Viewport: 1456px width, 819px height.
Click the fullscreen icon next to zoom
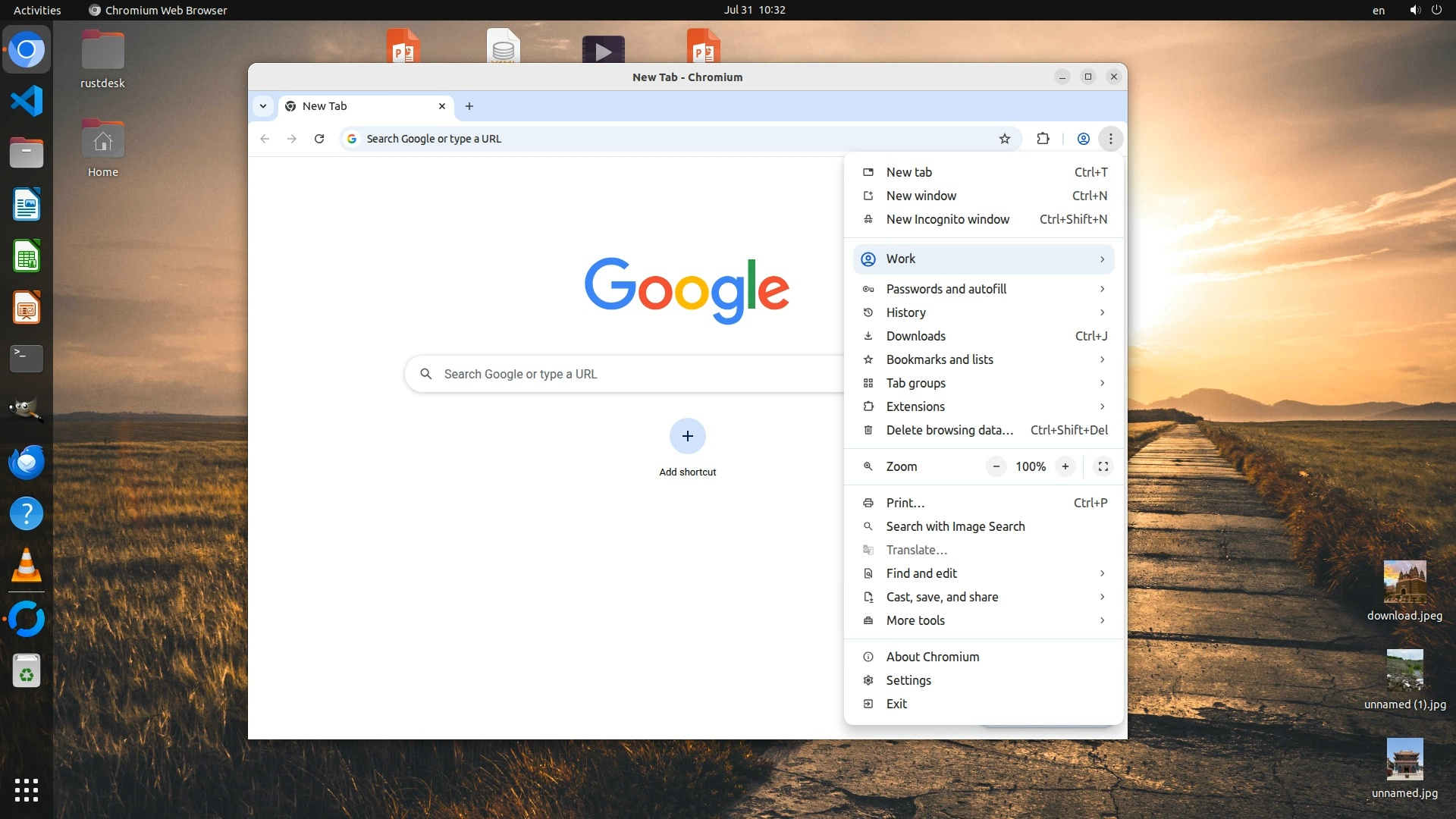(x=1103, y=466)
